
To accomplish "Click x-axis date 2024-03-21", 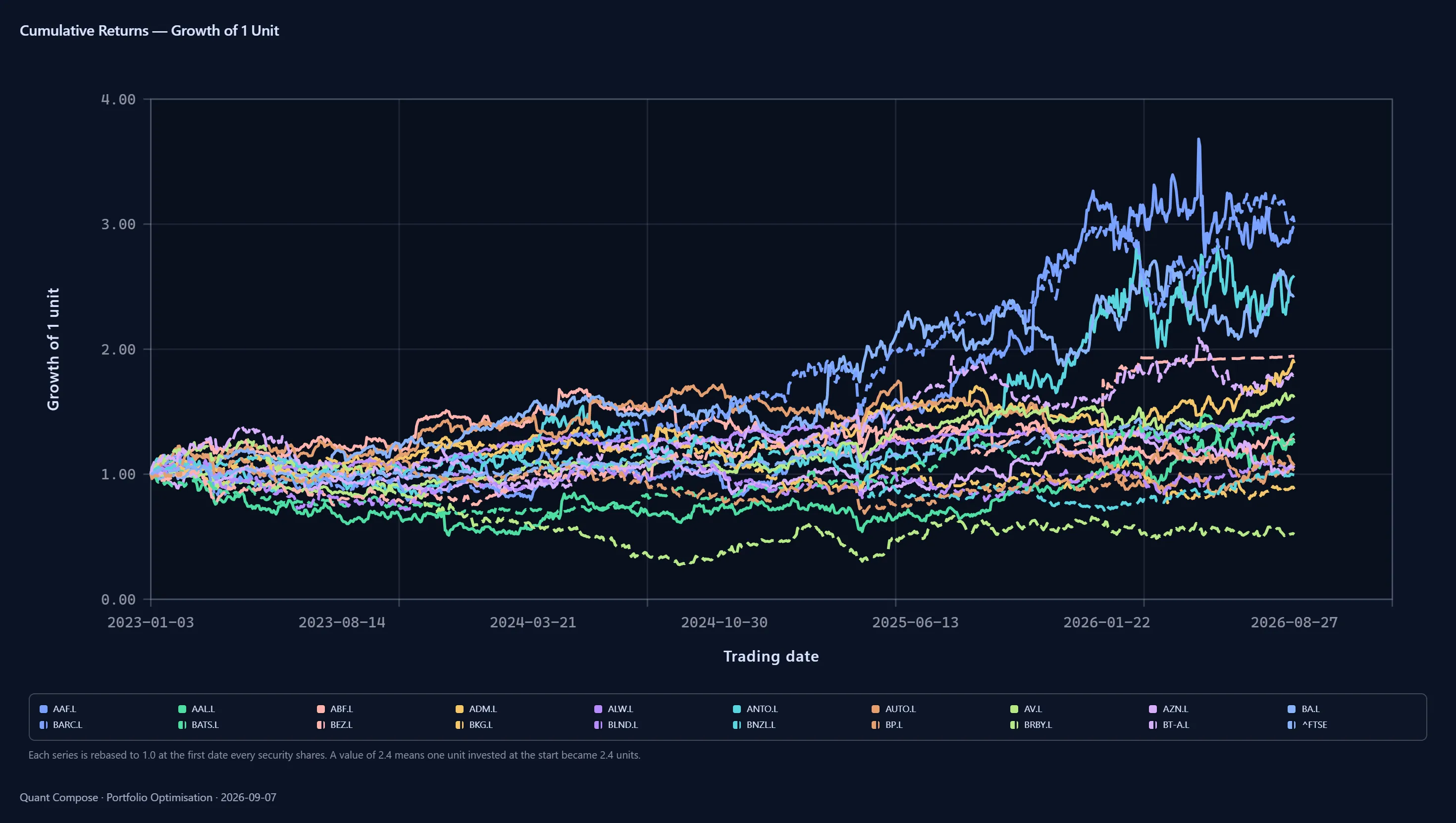I will click(533, 622).
